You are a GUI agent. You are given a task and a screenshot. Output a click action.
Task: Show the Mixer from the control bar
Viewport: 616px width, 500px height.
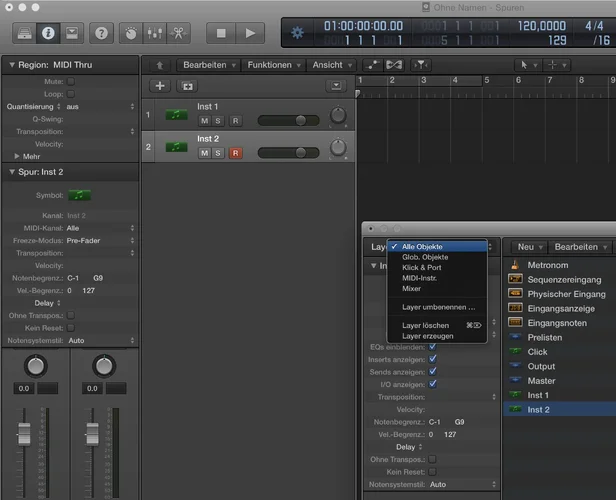click(153, 33)
